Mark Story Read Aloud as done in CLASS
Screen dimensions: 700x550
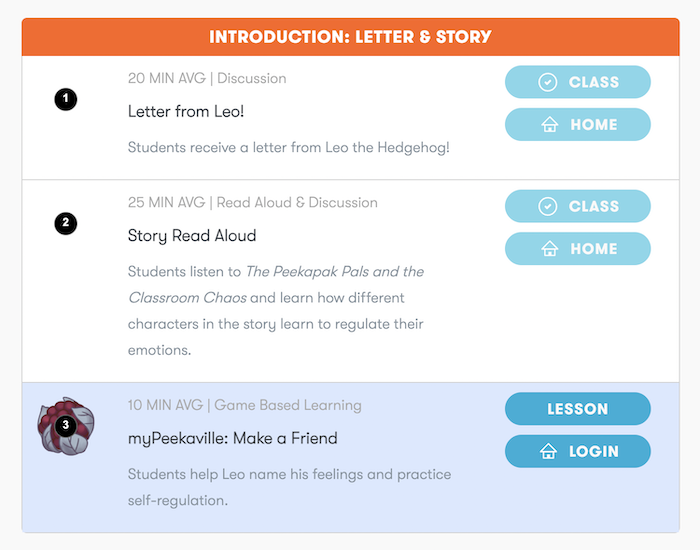point(578,206)
